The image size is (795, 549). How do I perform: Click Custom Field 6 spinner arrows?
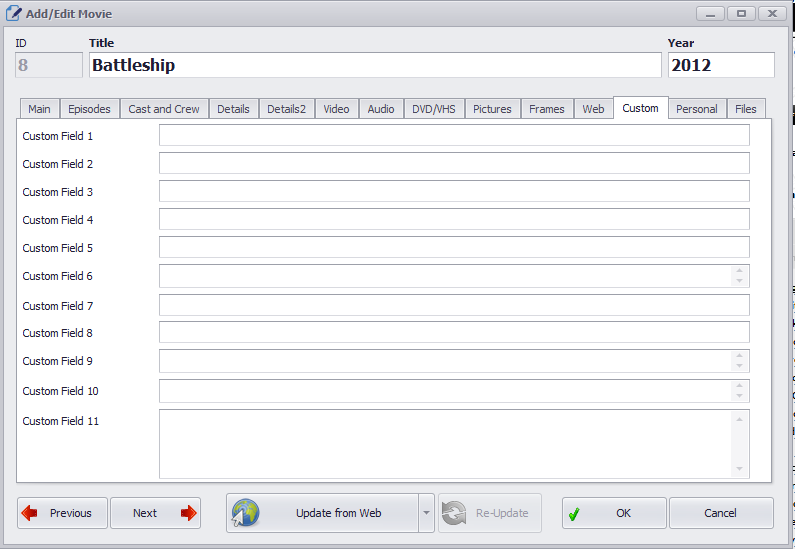tap(739, 276)
